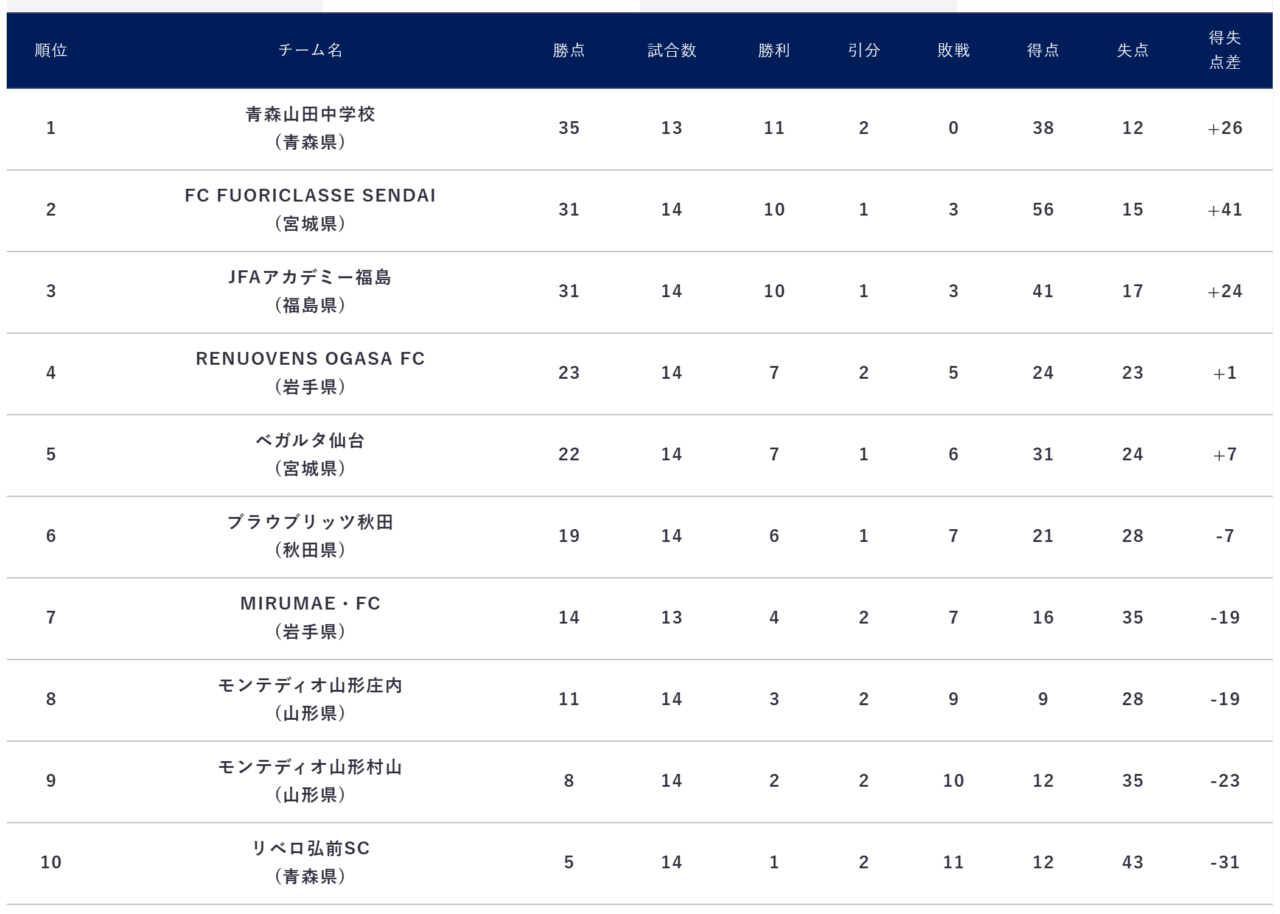Select FC FUORICLASSE SENDAI team entry
The width and height of the screenshot is (1280, 914).
[310, 196]
